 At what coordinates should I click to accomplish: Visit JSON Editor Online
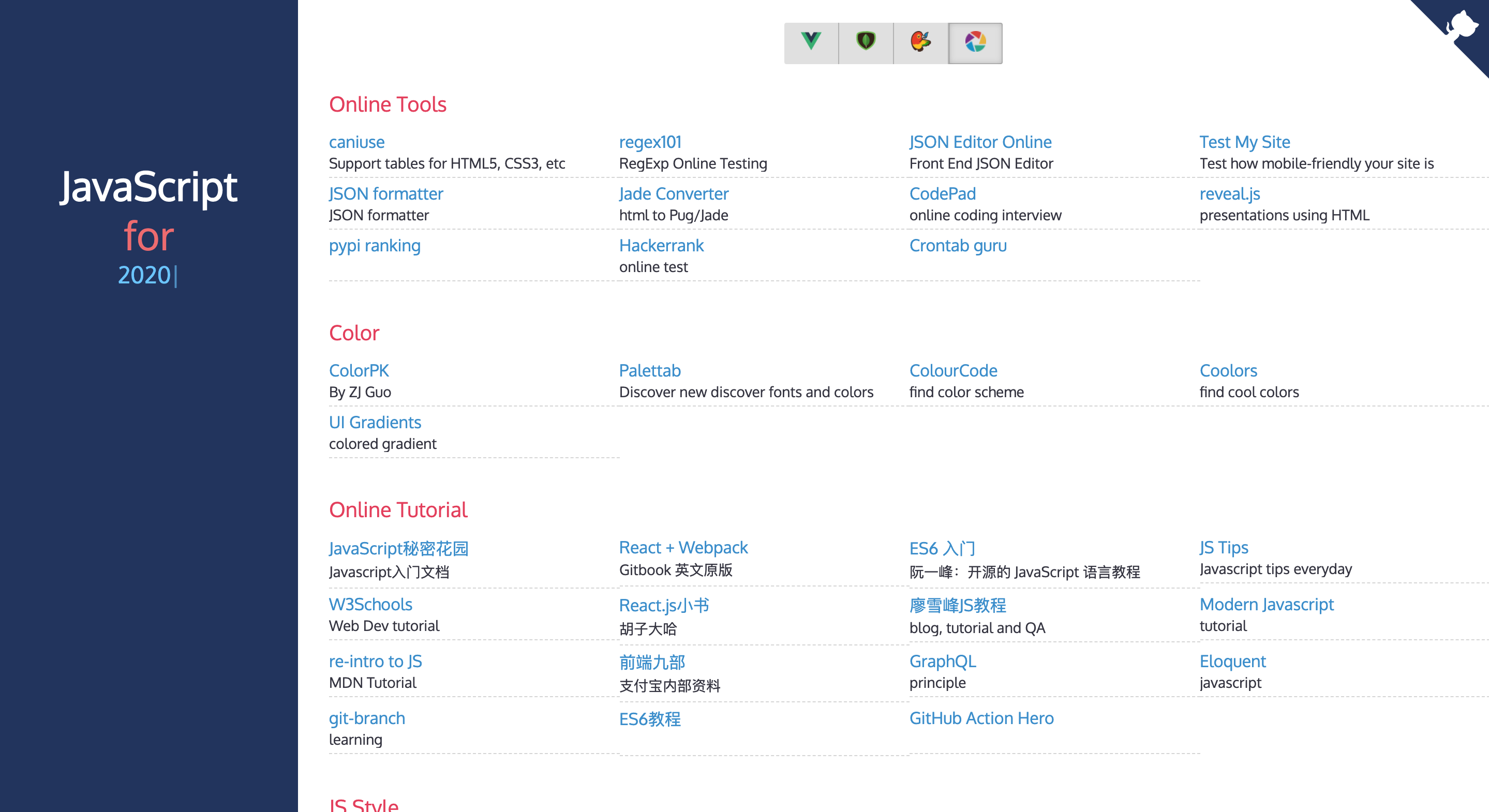pyautogui.click(x=980, y=142)
